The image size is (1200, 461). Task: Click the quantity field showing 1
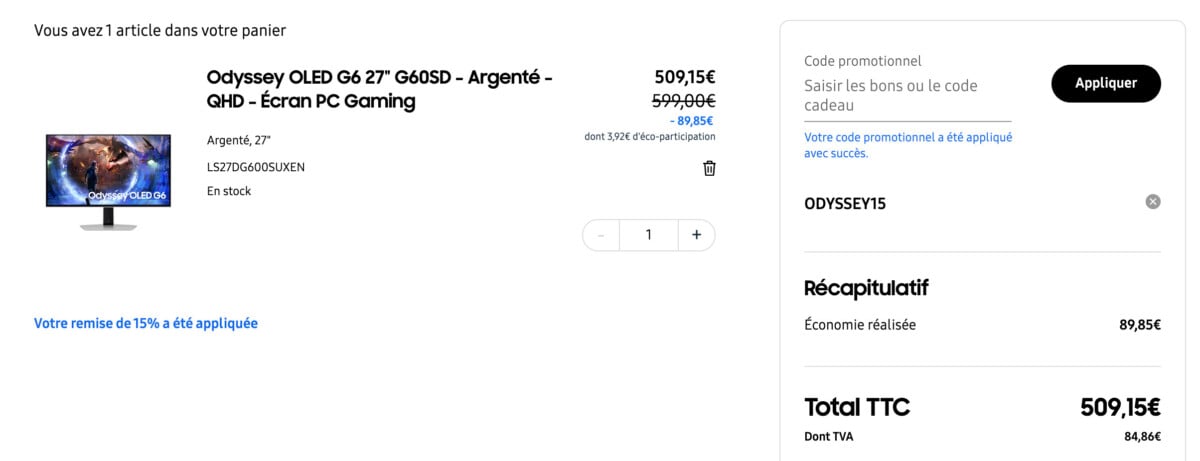tap(648, 235)
